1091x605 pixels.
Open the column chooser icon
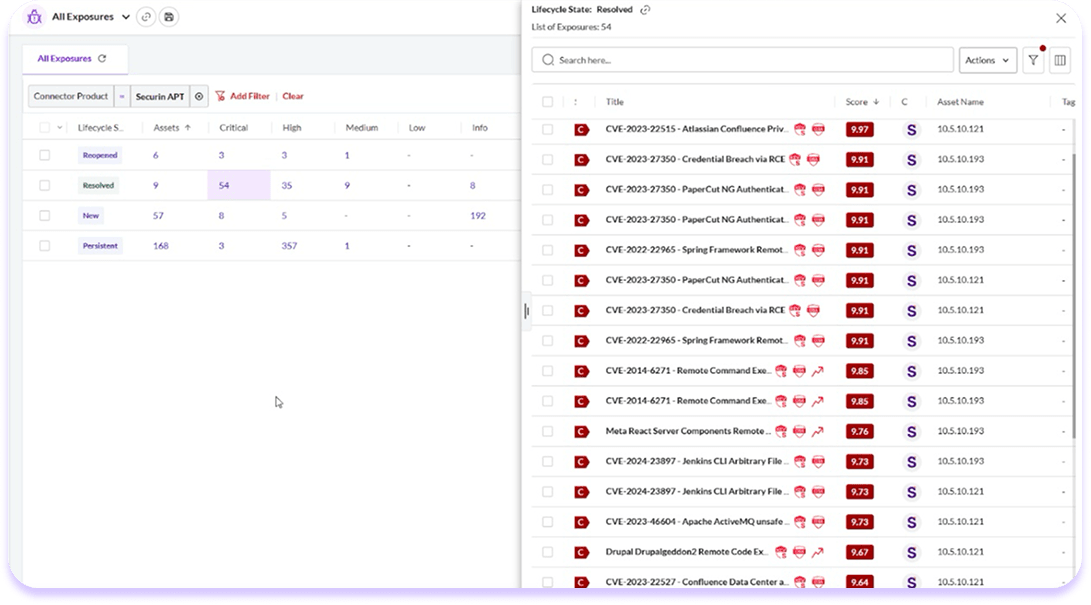pos(1060,60)
